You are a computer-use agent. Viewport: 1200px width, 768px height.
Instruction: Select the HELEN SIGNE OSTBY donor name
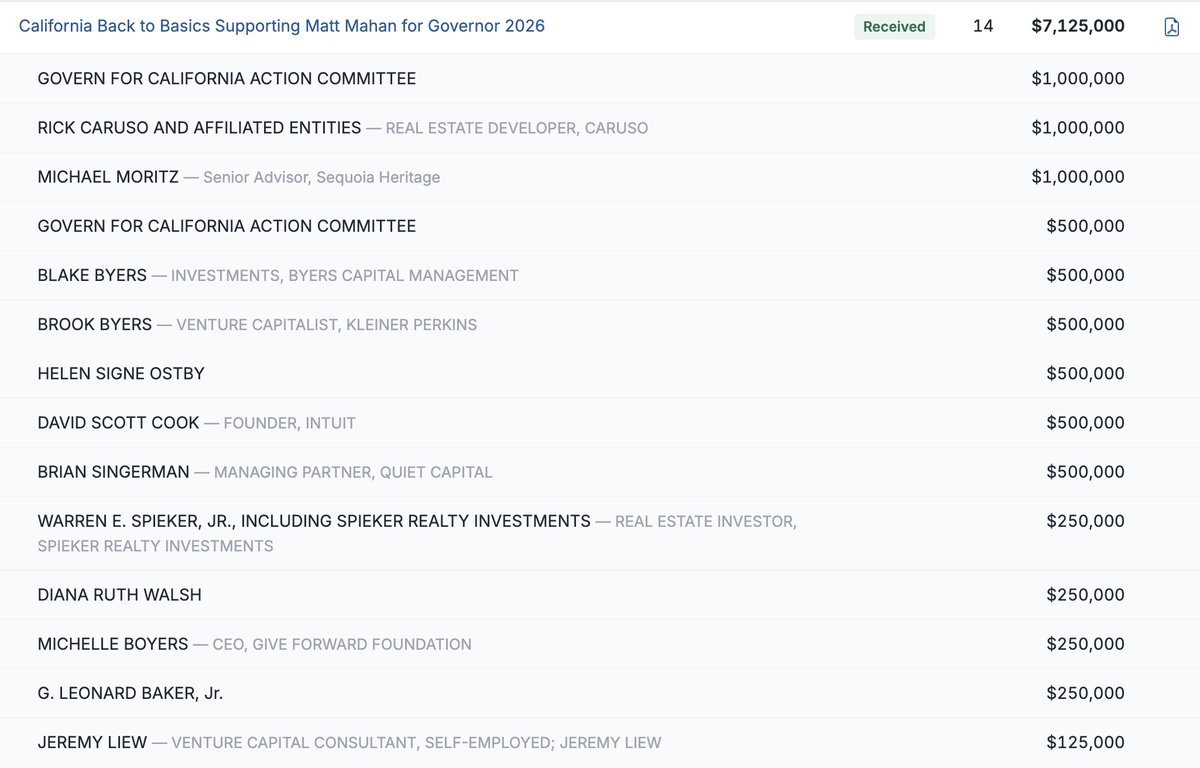(121, 373)
